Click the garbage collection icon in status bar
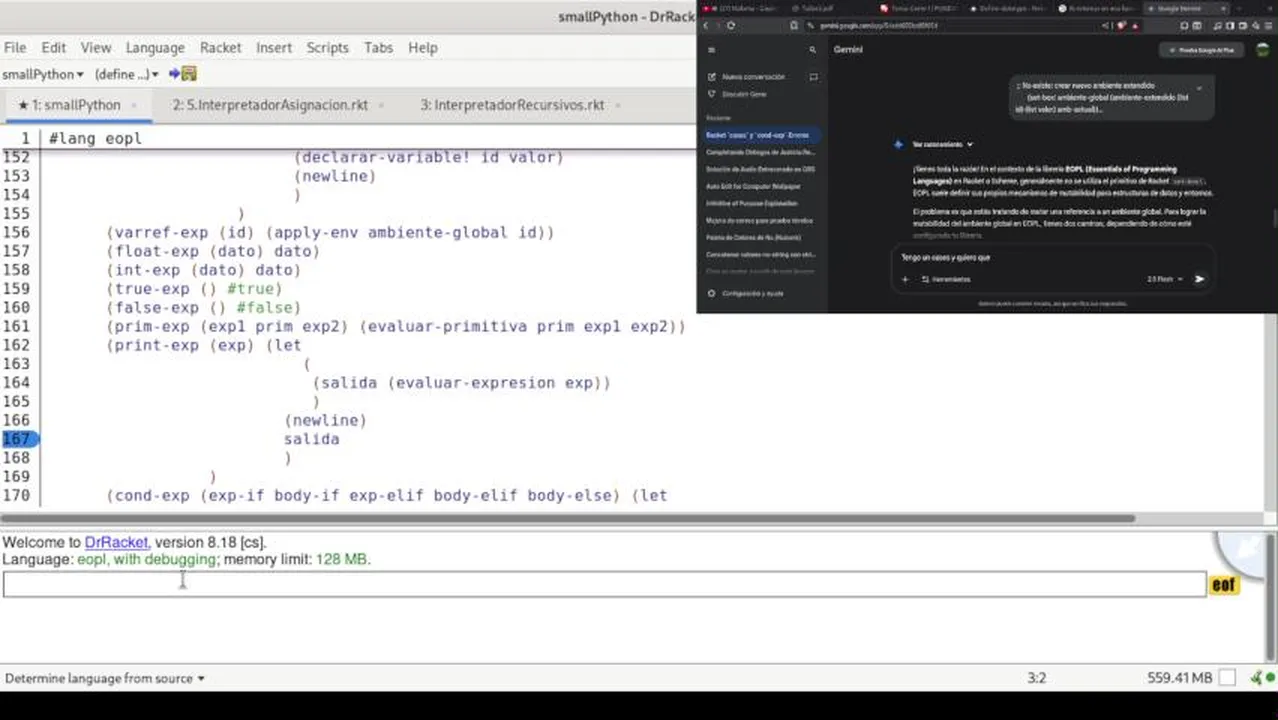The image size is (1278, 720). (x=1228, y=678)
